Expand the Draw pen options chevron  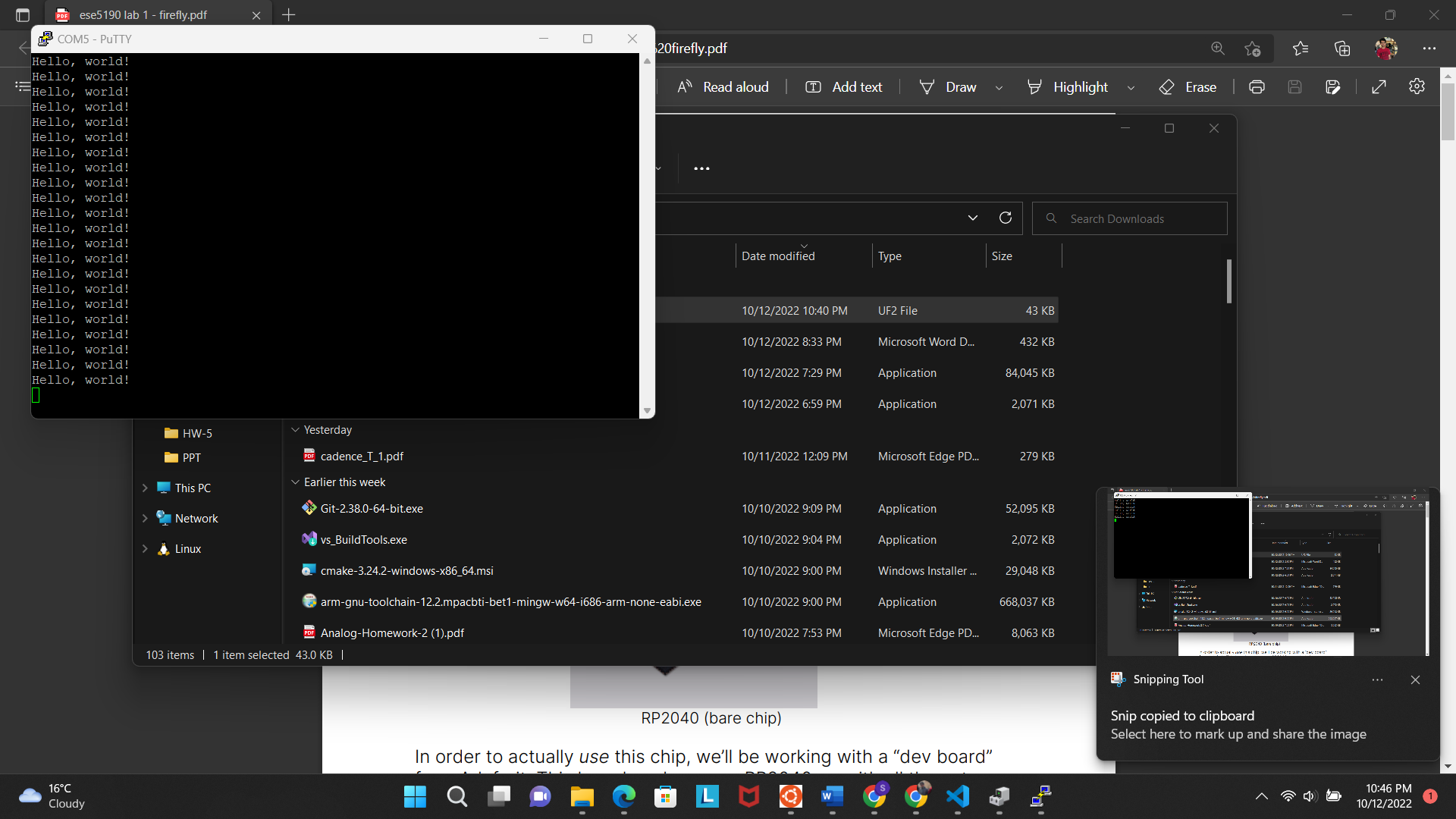coord(999,87)
